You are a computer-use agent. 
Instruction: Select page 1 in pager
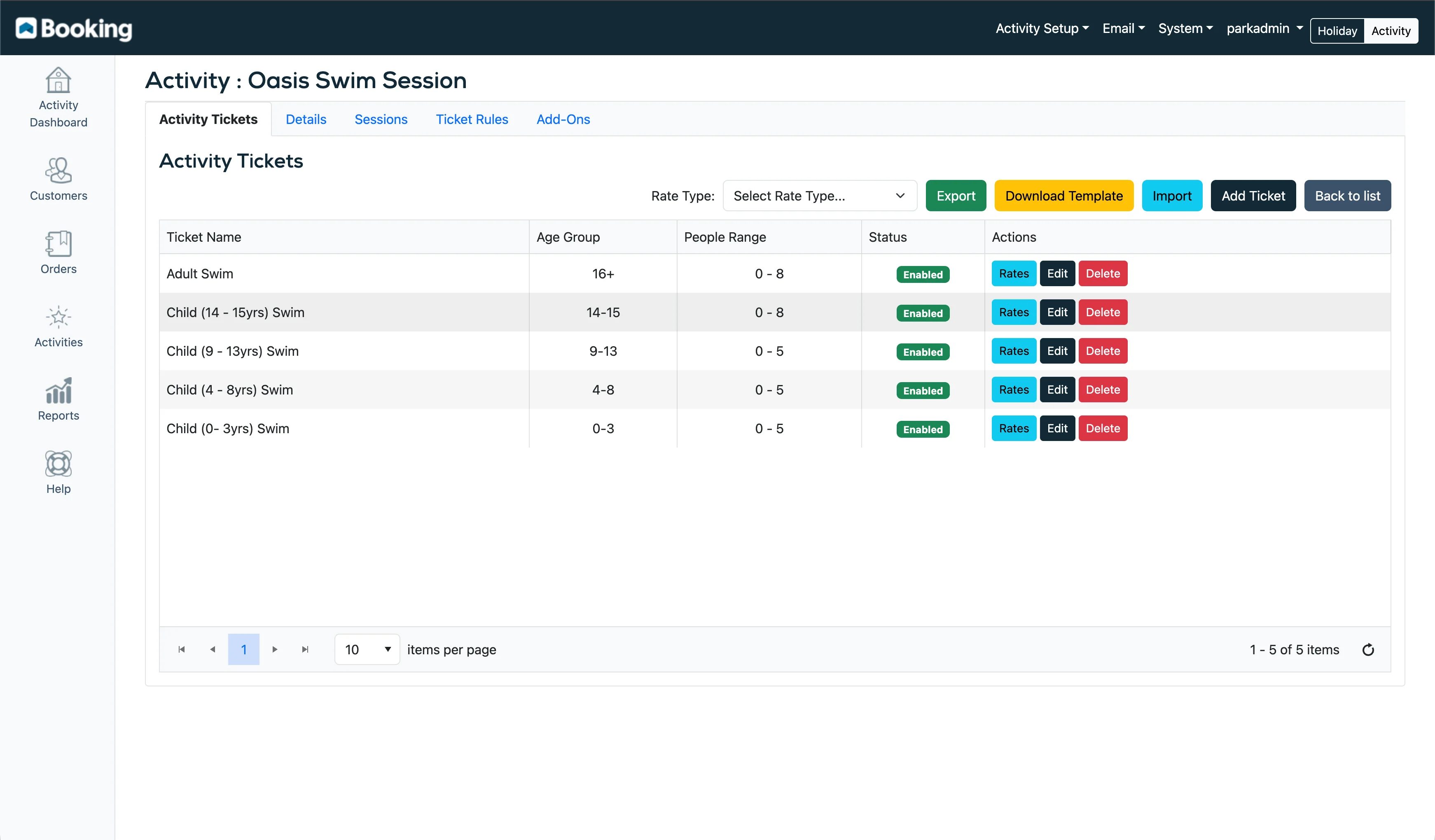244,649
